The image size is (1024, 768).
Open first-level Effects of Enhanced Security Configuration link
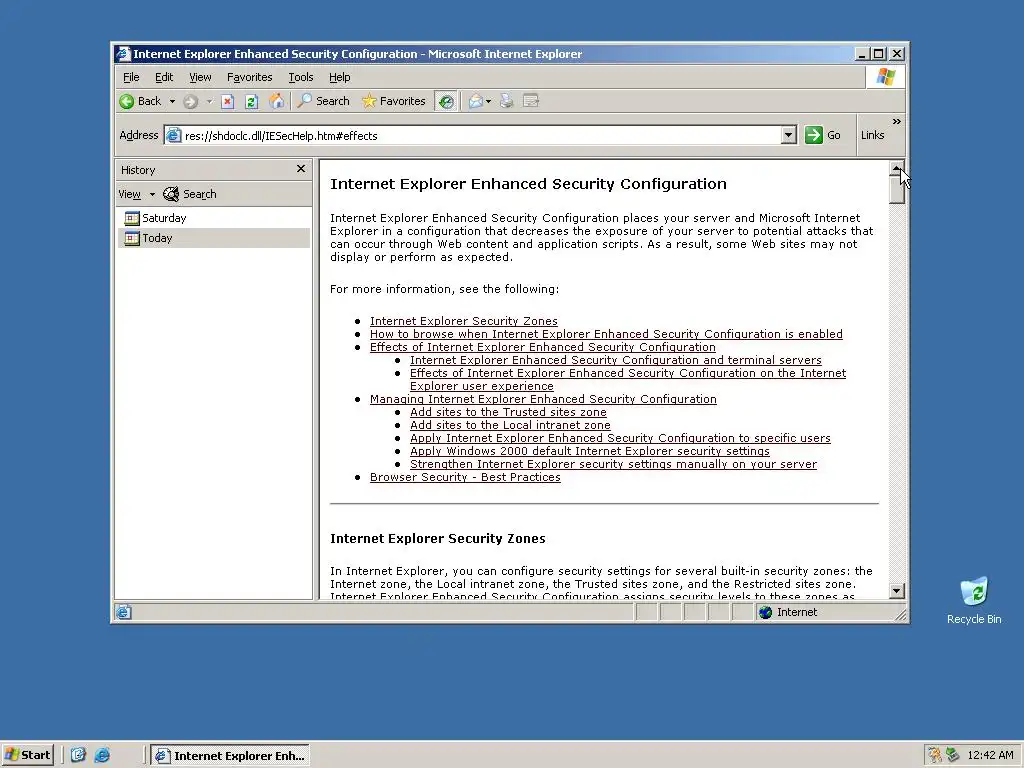(x=543, y=347)
